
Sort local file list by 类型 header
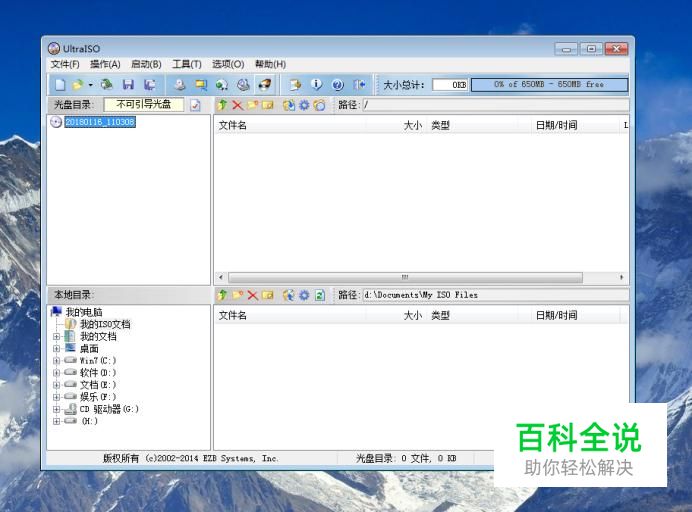[x=479, y=316]
